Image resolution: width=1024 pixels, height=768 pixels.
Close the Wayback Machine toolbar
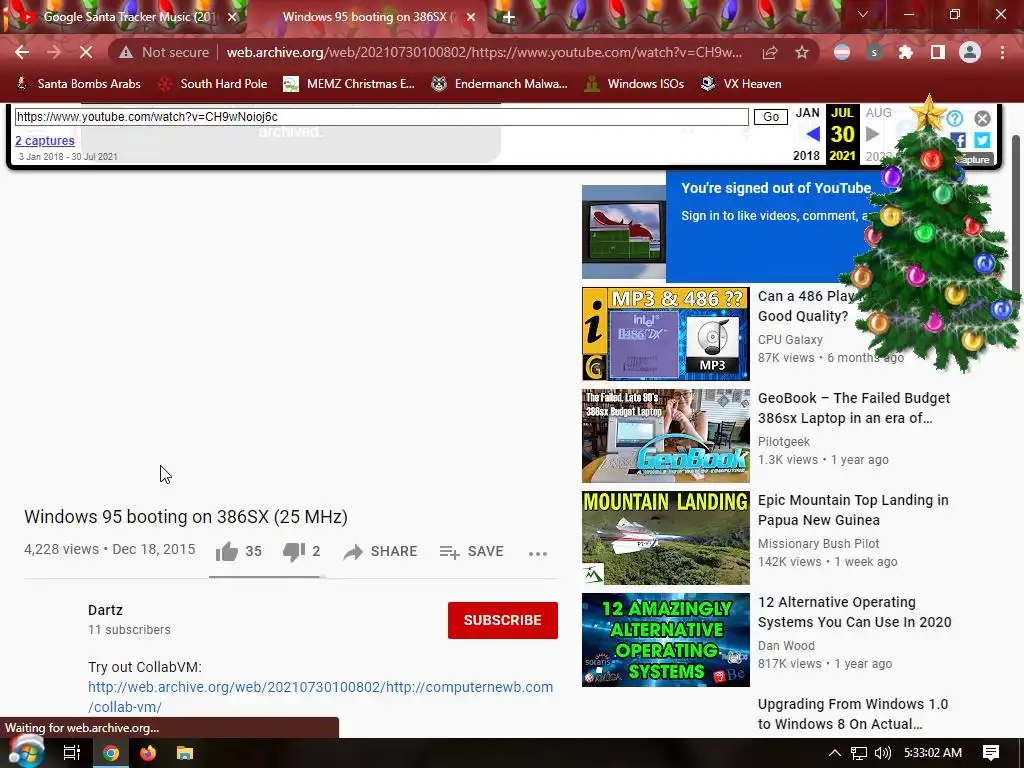982,118
